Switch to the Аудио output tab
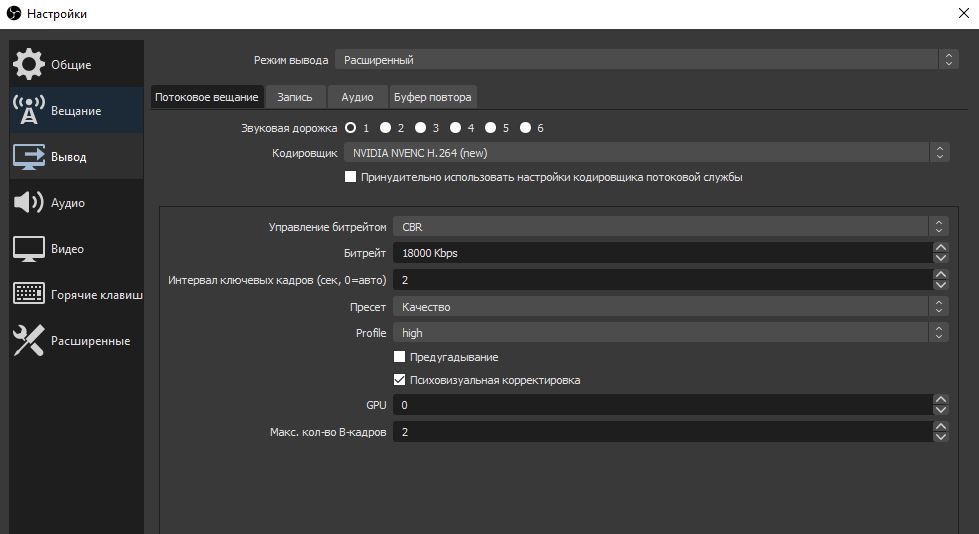This screenshot has width=979, height=534. click(357, 97)
